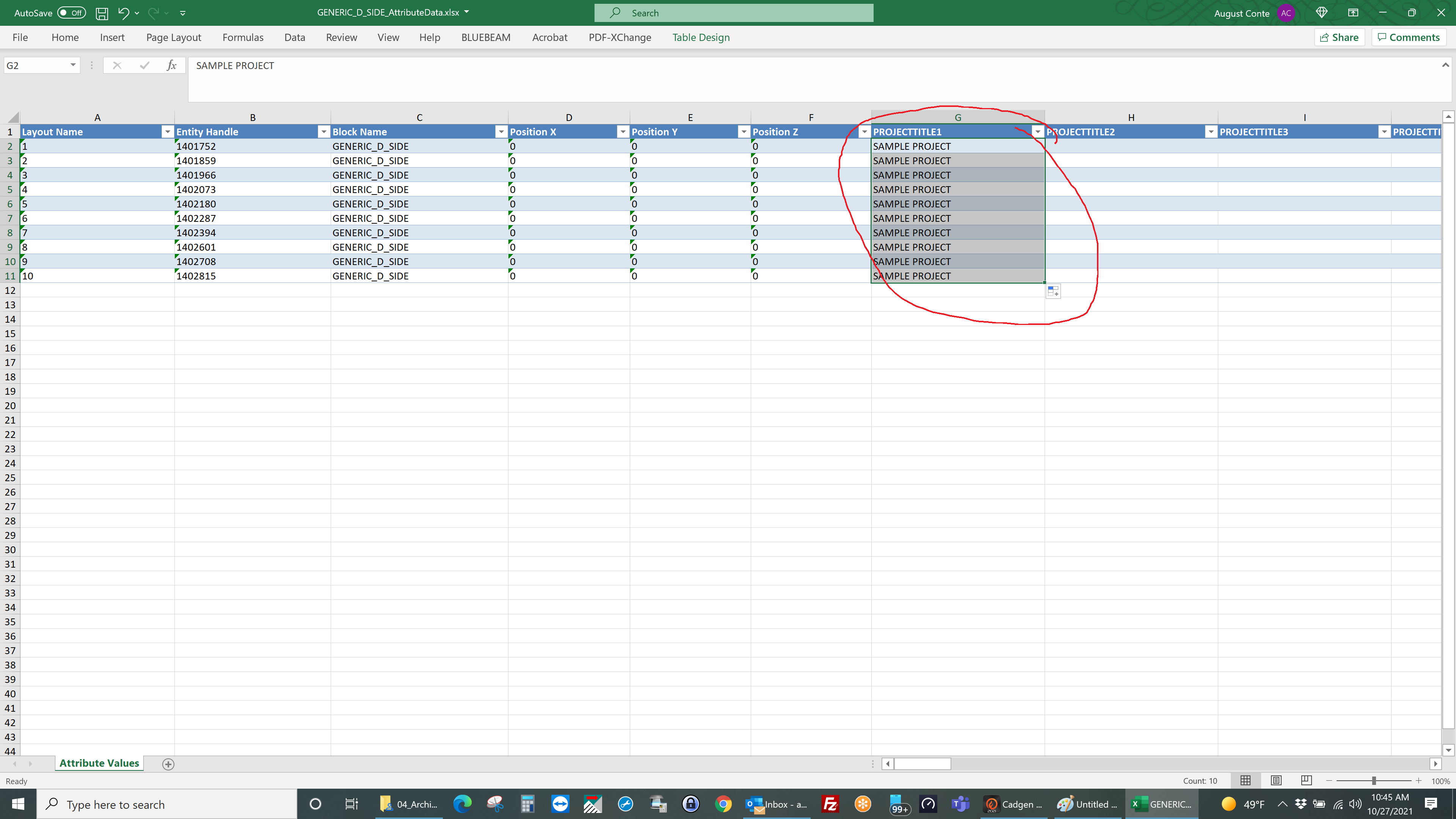Open the Table Design tab
Screen dimensions: 1456x819
tap(701, 37)
